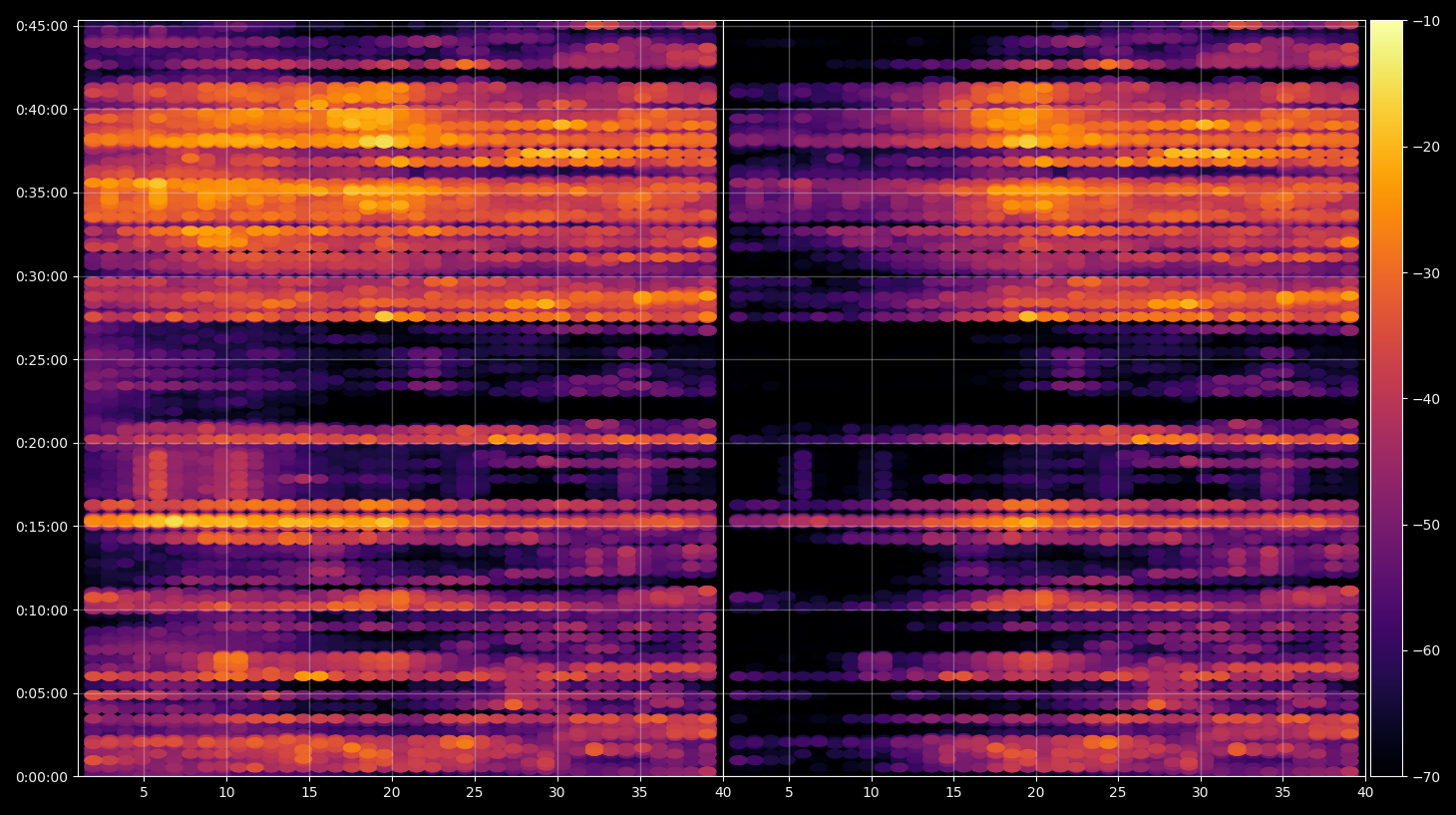Select the 0:45:00 time axis label

click(x=42, y=26)
